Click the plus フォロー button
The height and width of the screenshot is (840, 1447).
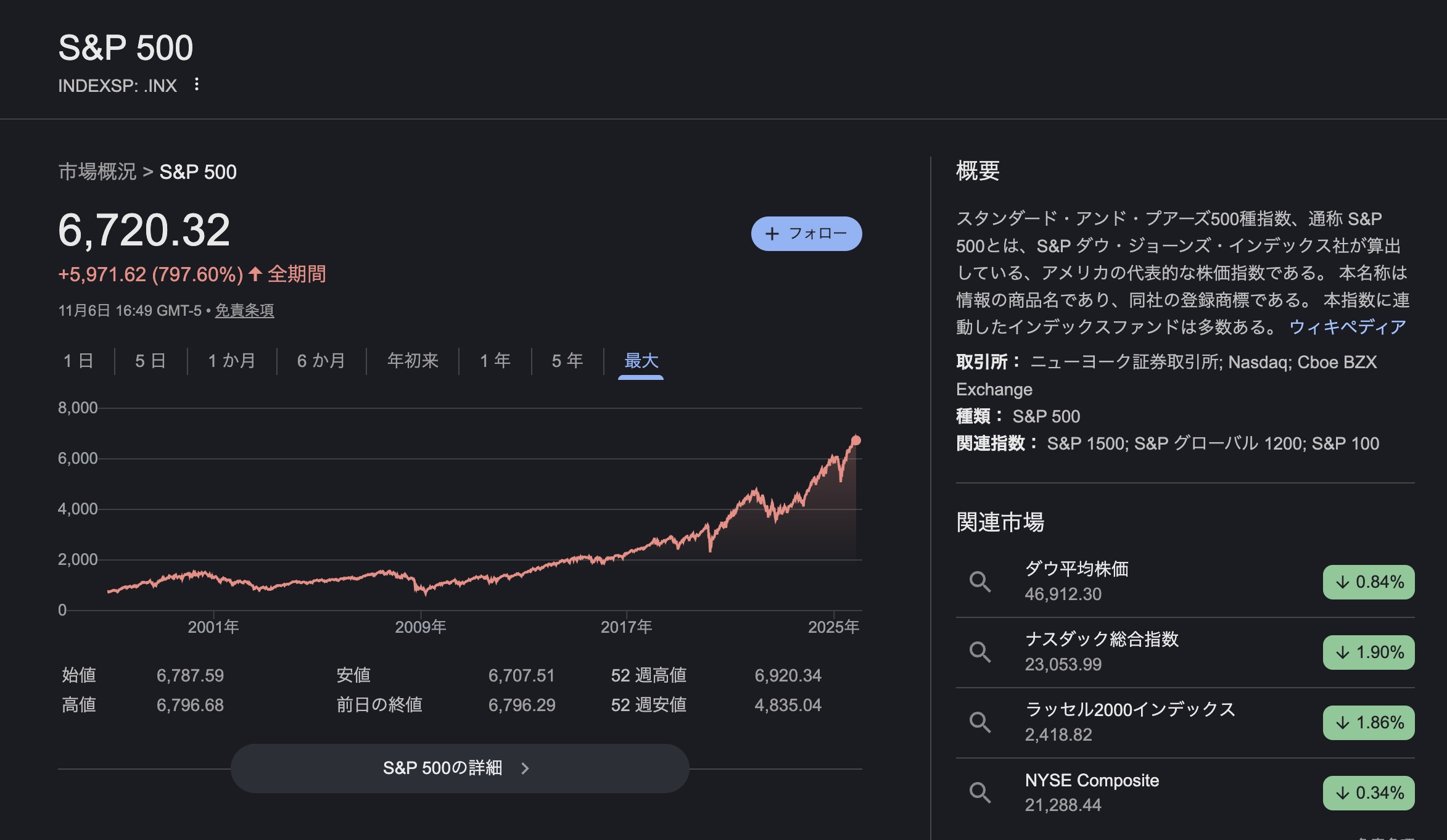(806, 234)
